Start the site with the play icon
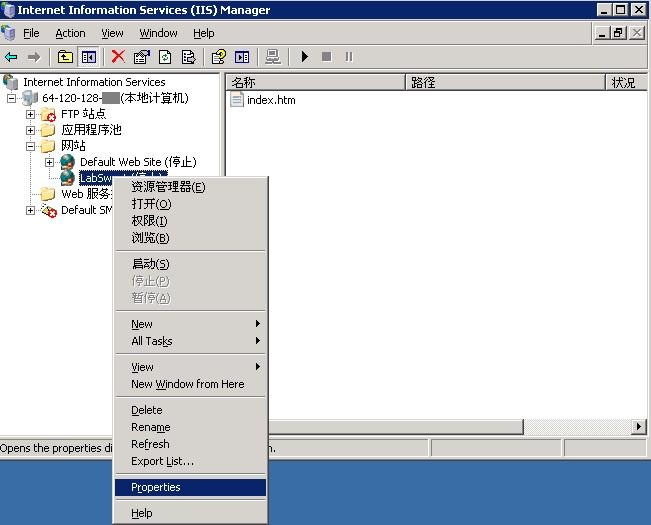The image size is (651, 525). pos(305,56)
